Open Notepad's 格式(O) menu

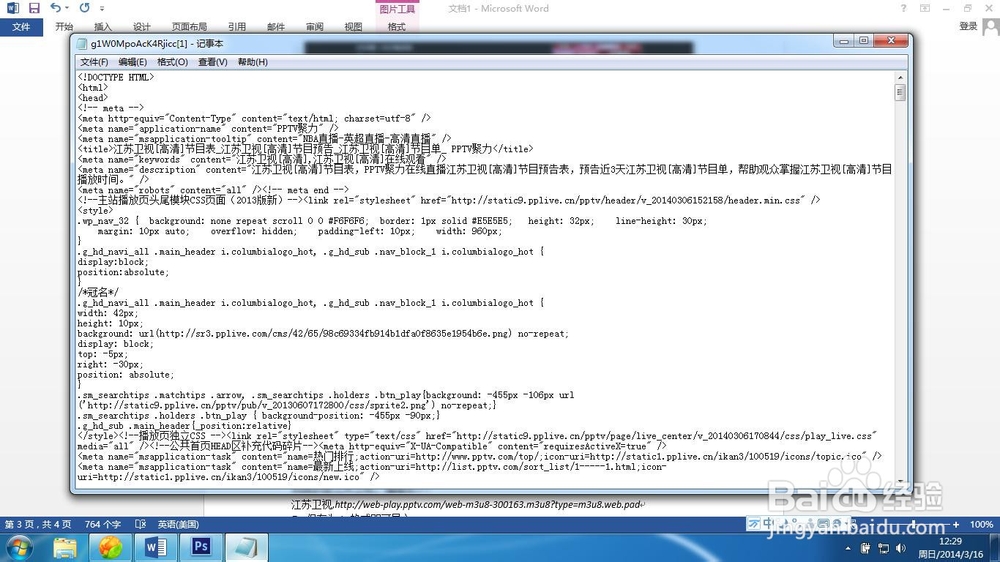(172, 62)
